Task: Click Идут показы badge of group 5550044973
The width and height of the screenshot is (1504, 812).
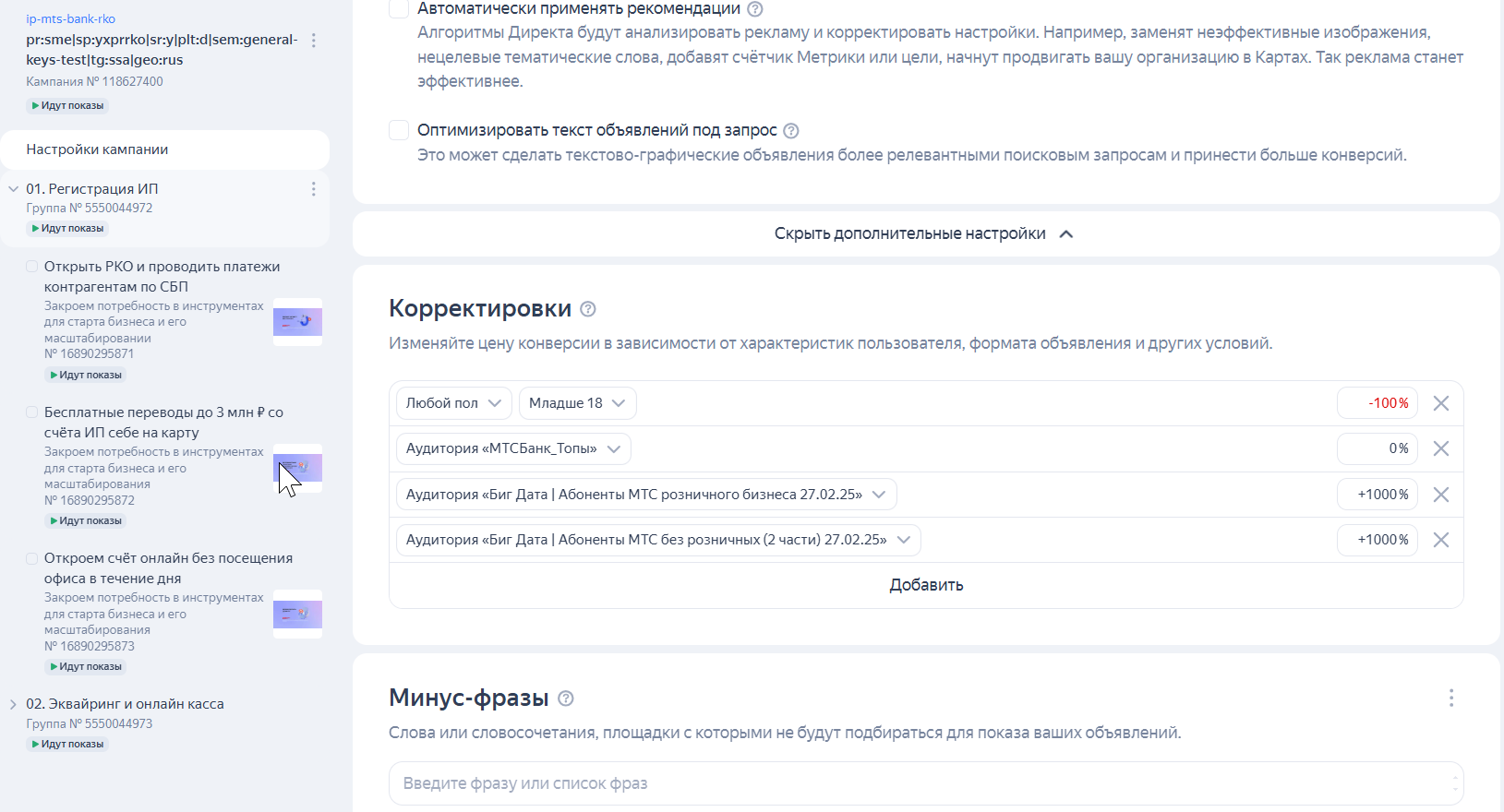Action: tap(67, 745)
